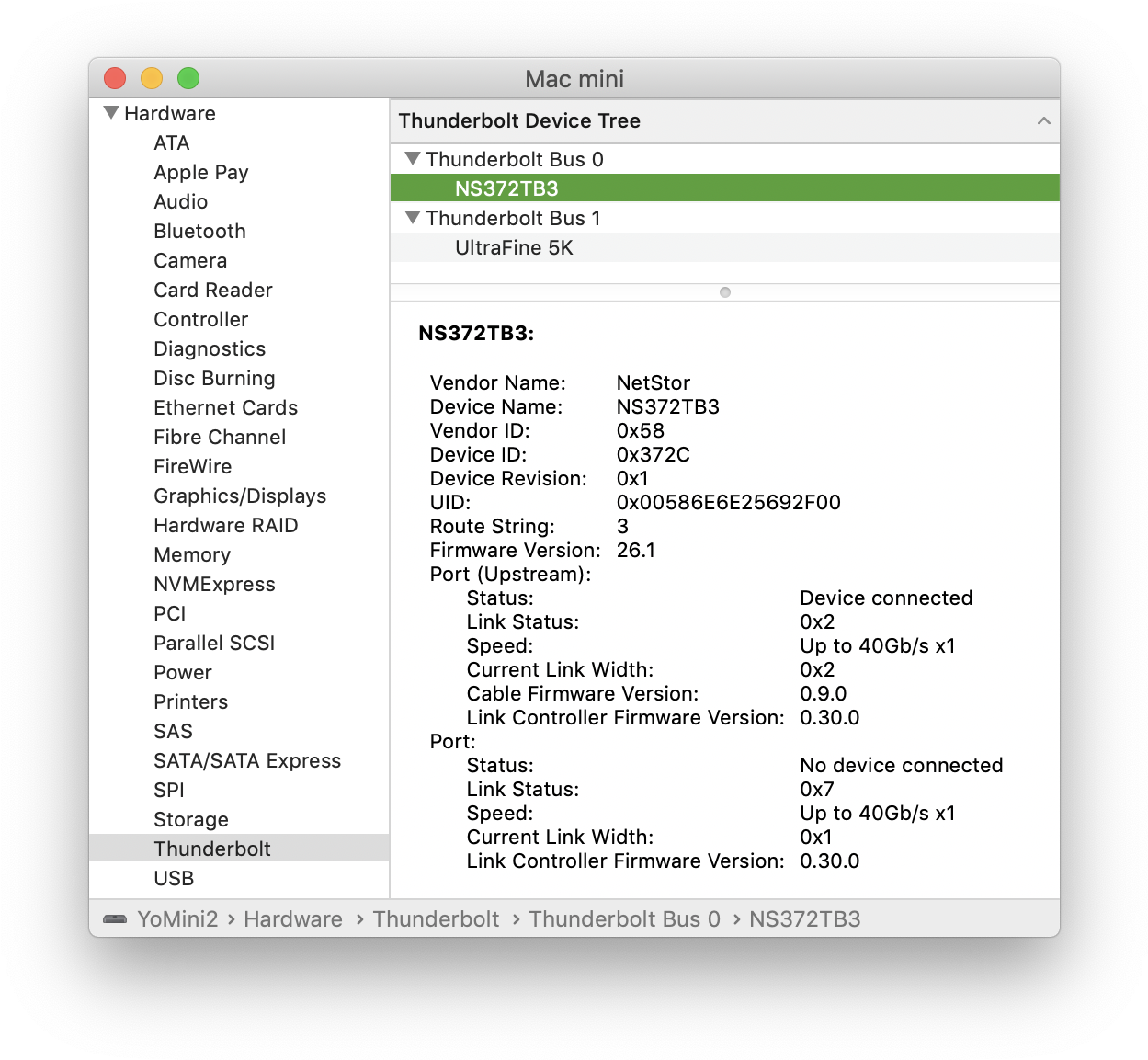Open the Memory category
This screenshot has width=1148, height=1060.
[x=192, y=554]
